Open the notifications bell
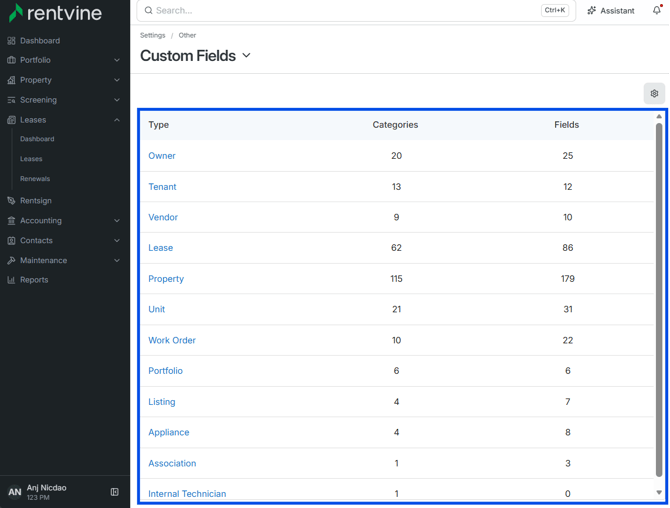670x508 pixels. pyautogui.click(x=657, y=10)
